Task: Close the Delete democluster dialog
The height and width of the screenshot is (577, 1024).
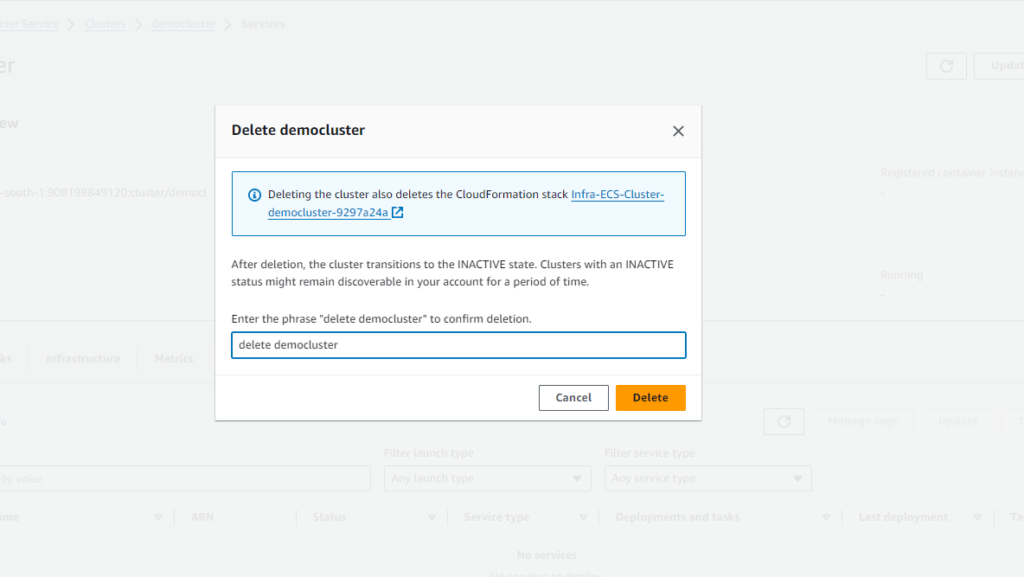Action: (678, 131)
